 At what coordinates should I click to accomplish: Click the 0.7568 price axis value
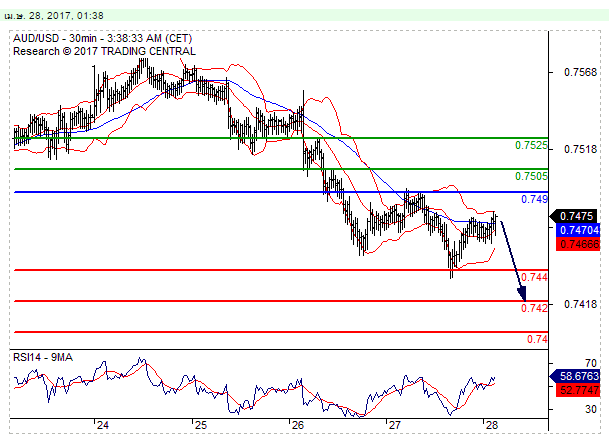580,72
